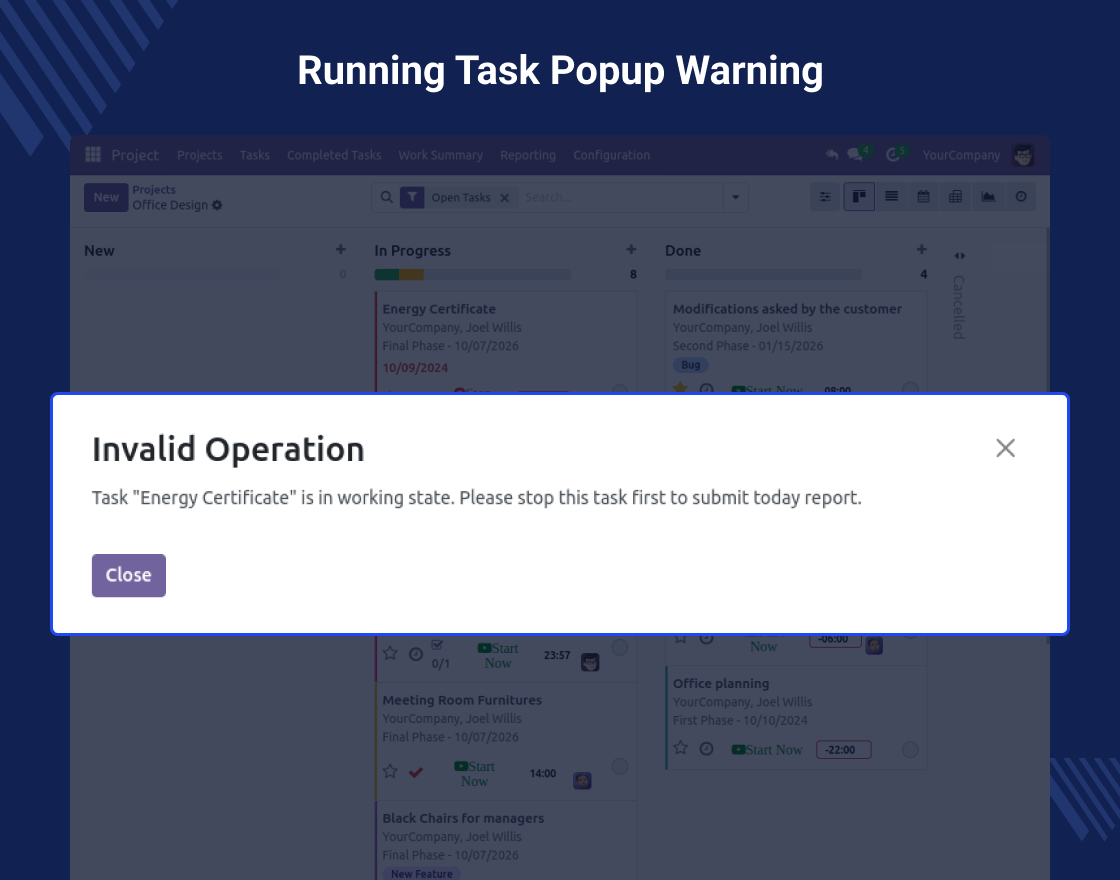Click the reply arrow icon in navbar
This screenshot has width=1120, height=880.
coord(831,154)
